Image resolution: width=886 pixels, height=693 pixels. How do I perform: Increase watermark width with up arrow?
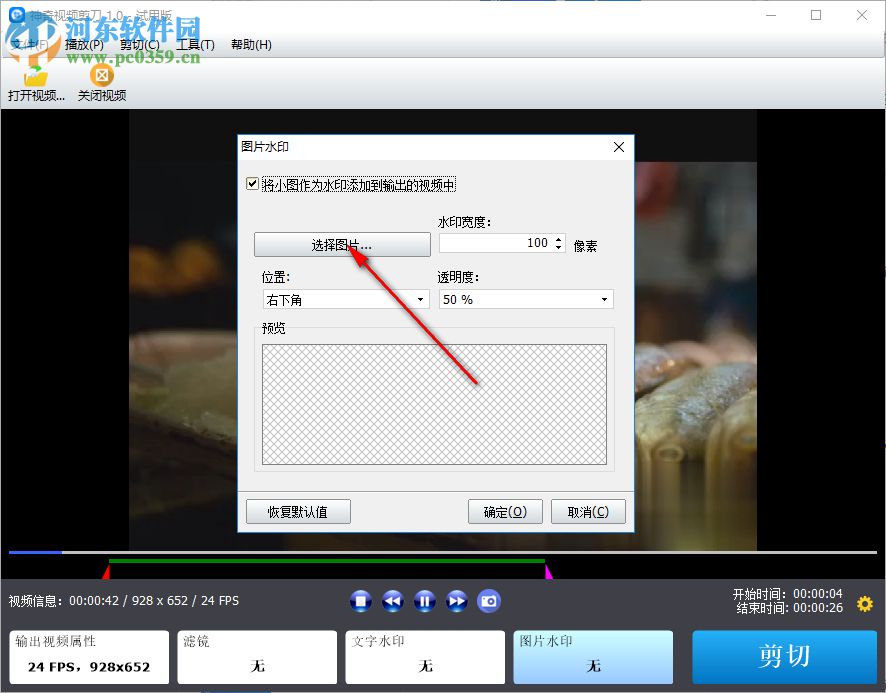[559, 239]
